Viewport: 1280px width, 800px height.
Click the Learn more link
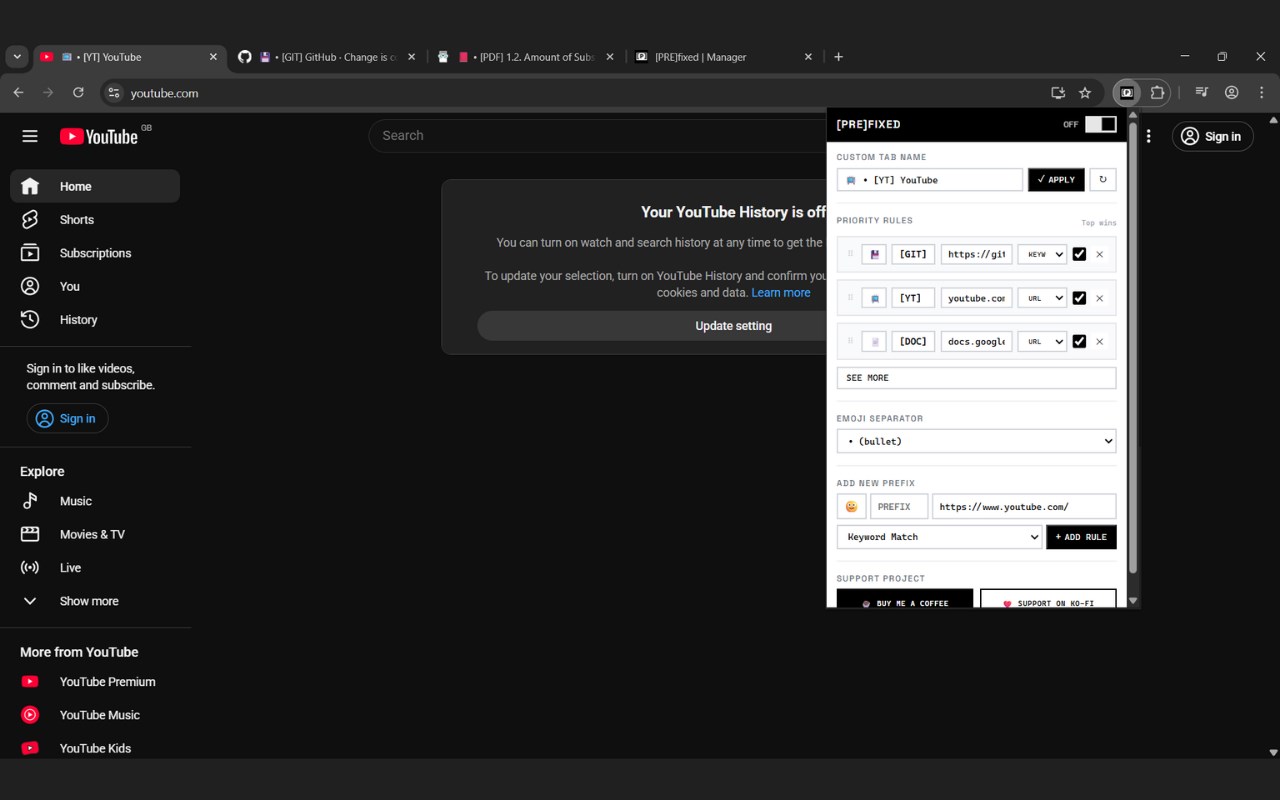click(x=781, y=293)
